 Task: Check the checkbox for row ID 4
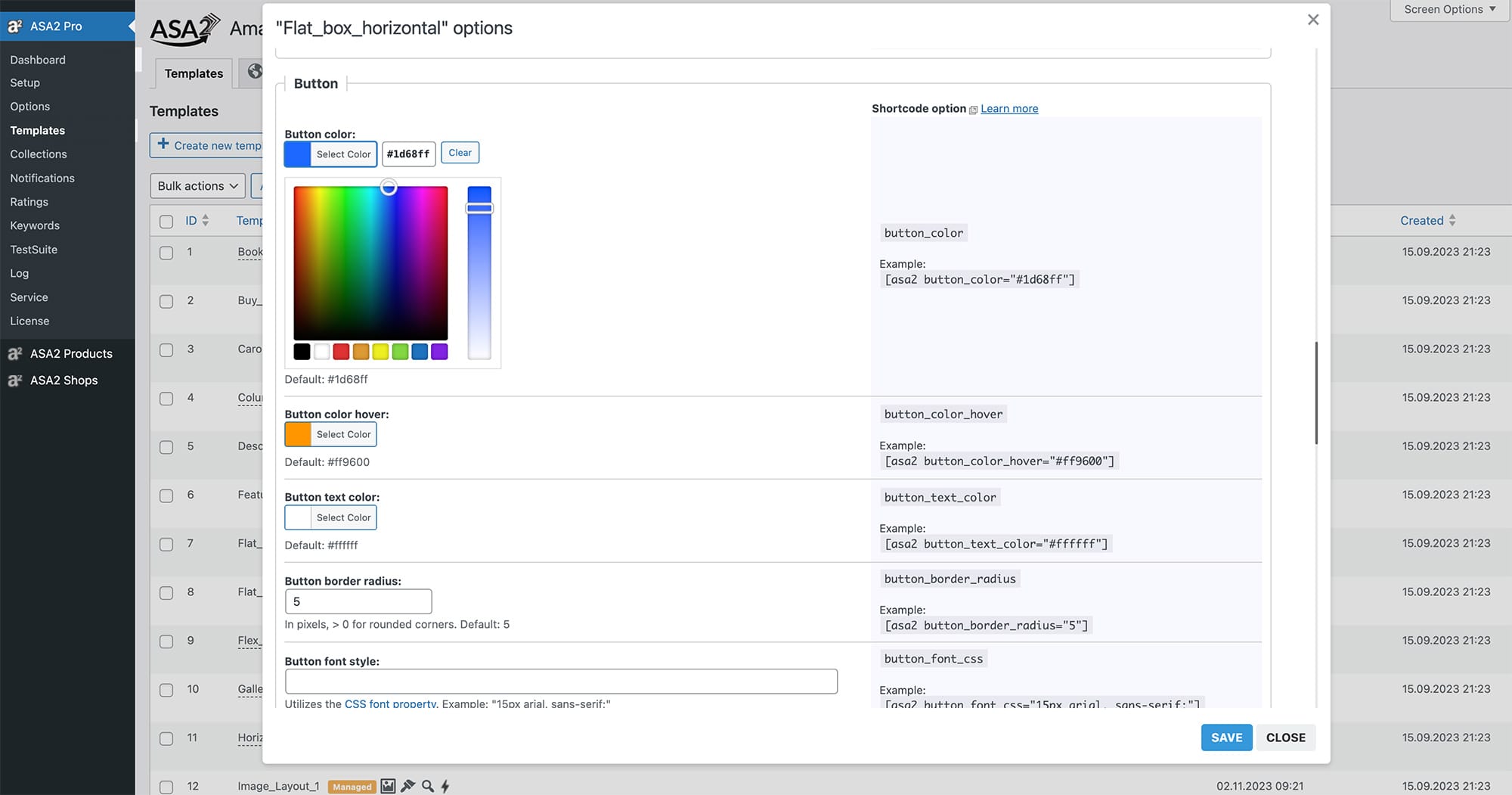pyautogui.click(x=166, y=399)
